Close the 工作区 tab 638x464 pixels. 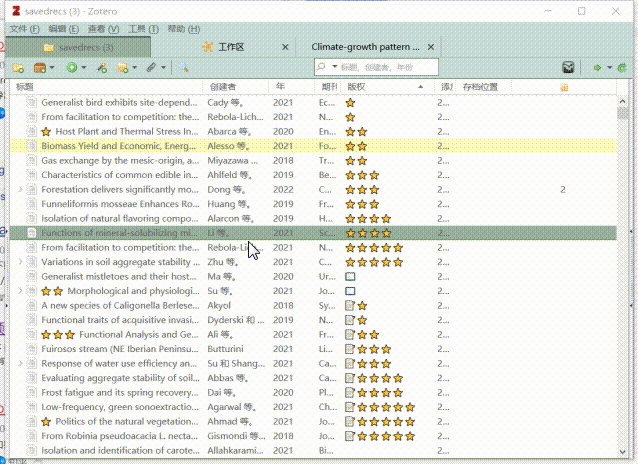point(286,47)
